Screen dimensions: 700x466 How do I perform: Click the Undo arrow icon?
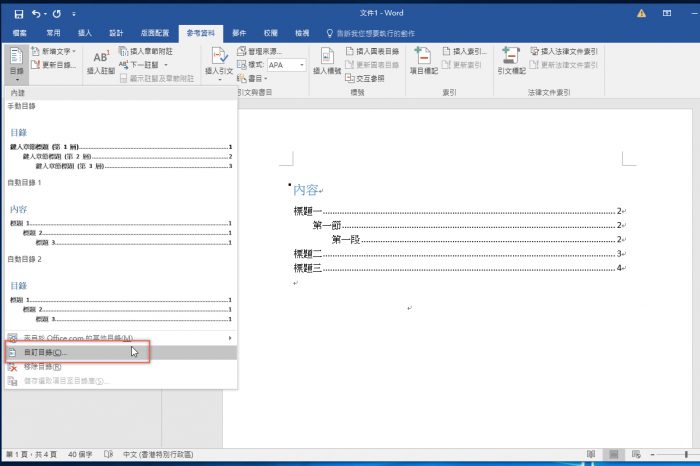(36, 14)
